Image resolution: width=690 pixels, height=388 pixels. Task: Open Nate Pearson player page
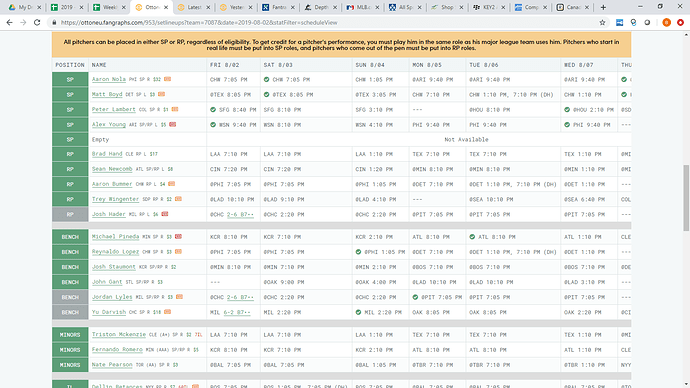[112, 364]
